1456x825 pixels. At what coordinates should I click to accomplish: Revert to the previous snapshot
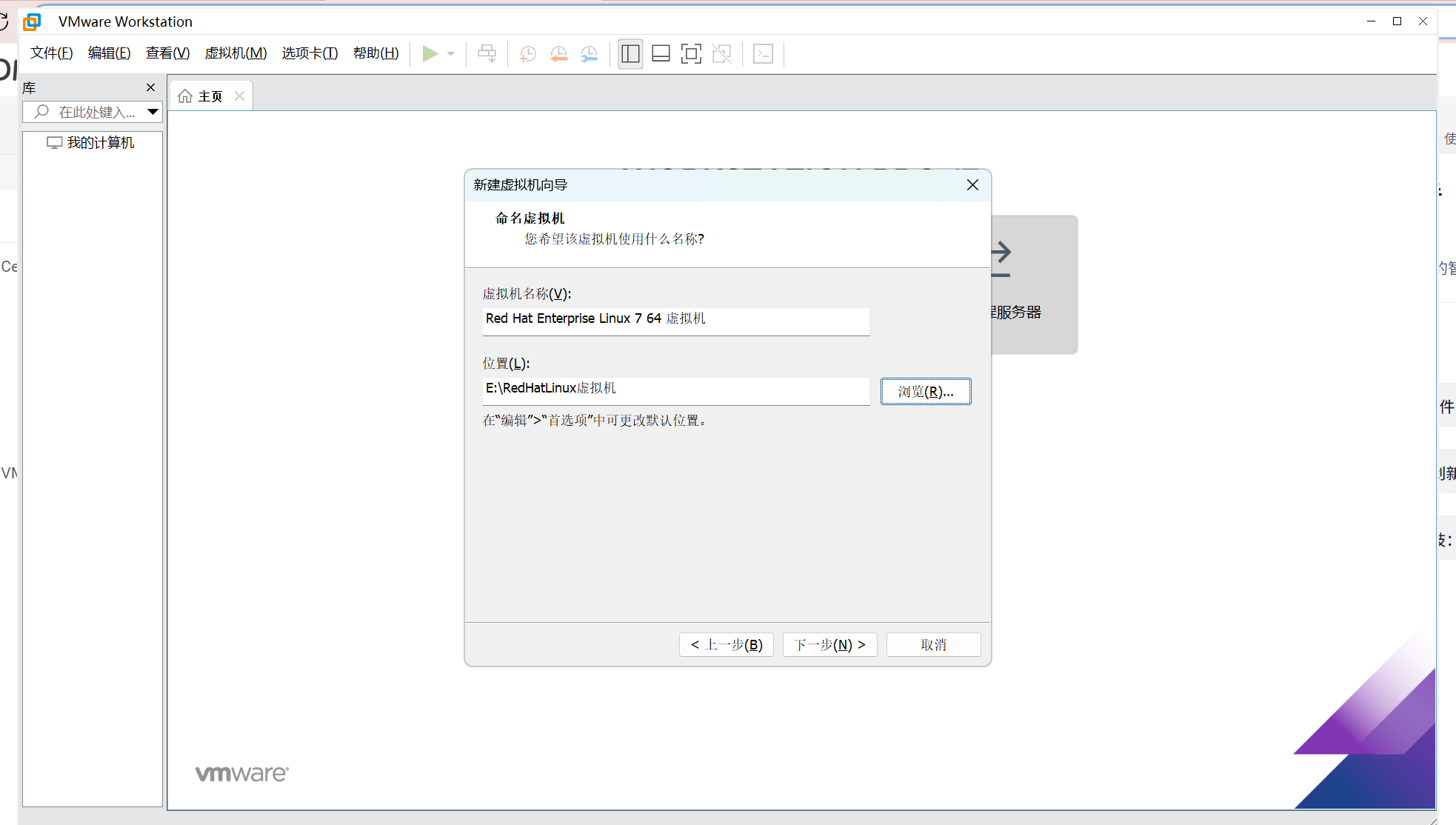[x=559, y=53]
